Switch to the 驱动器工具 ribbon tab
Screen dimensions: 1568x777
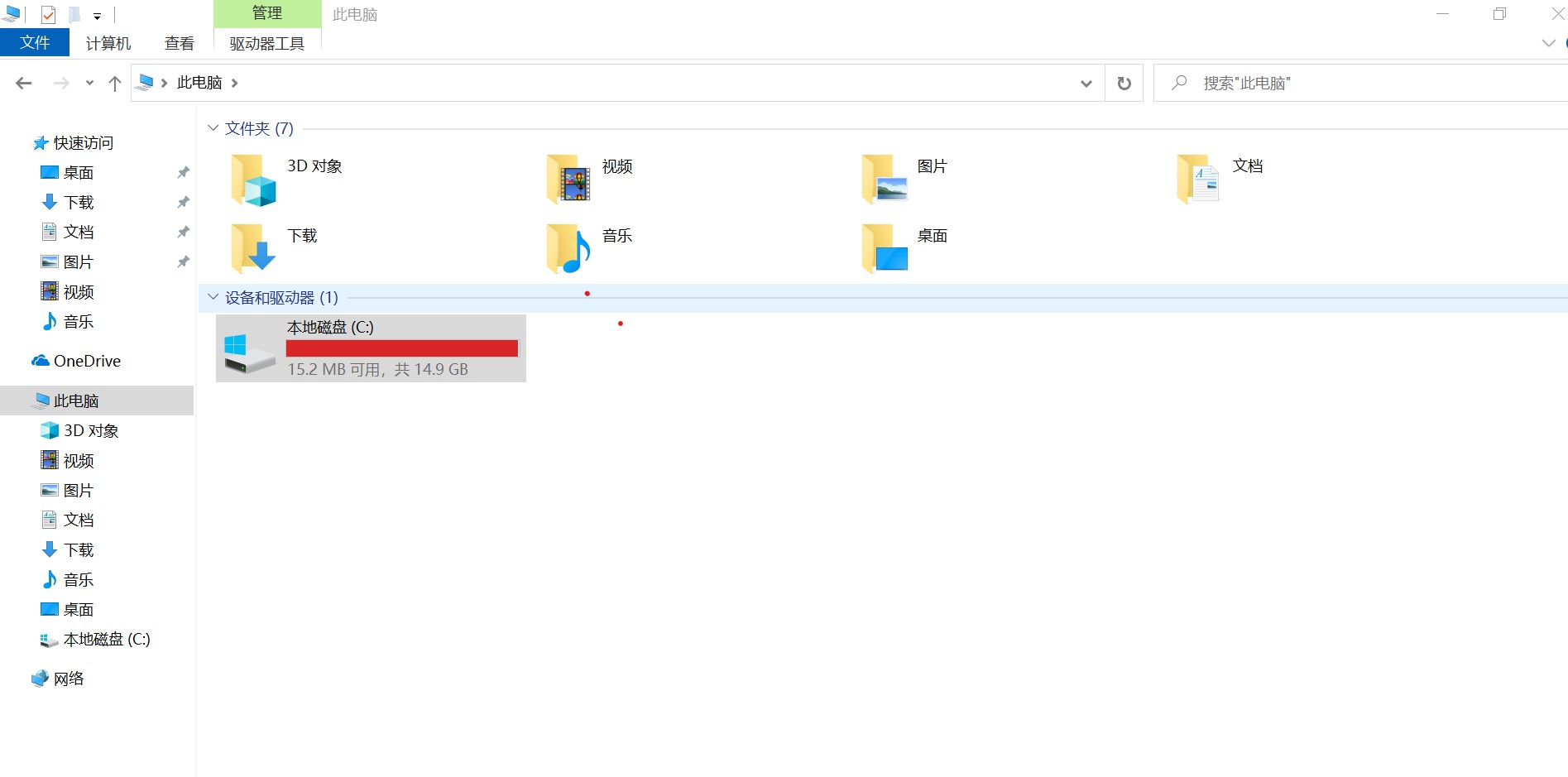tap(267, 43)
